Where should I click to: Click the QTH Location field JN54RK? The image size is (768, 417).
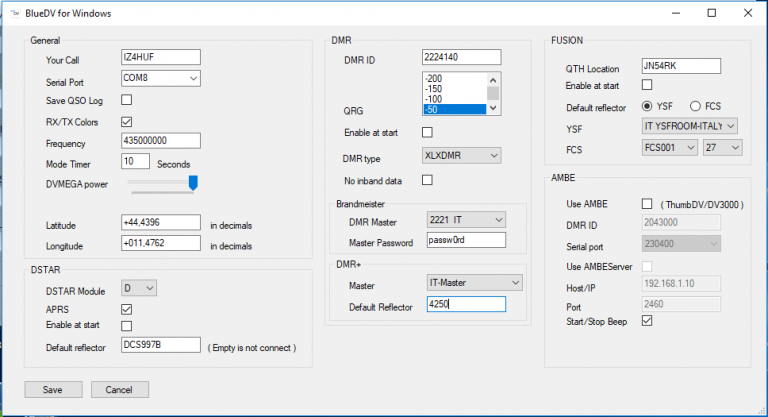click(x=681, y=66)
